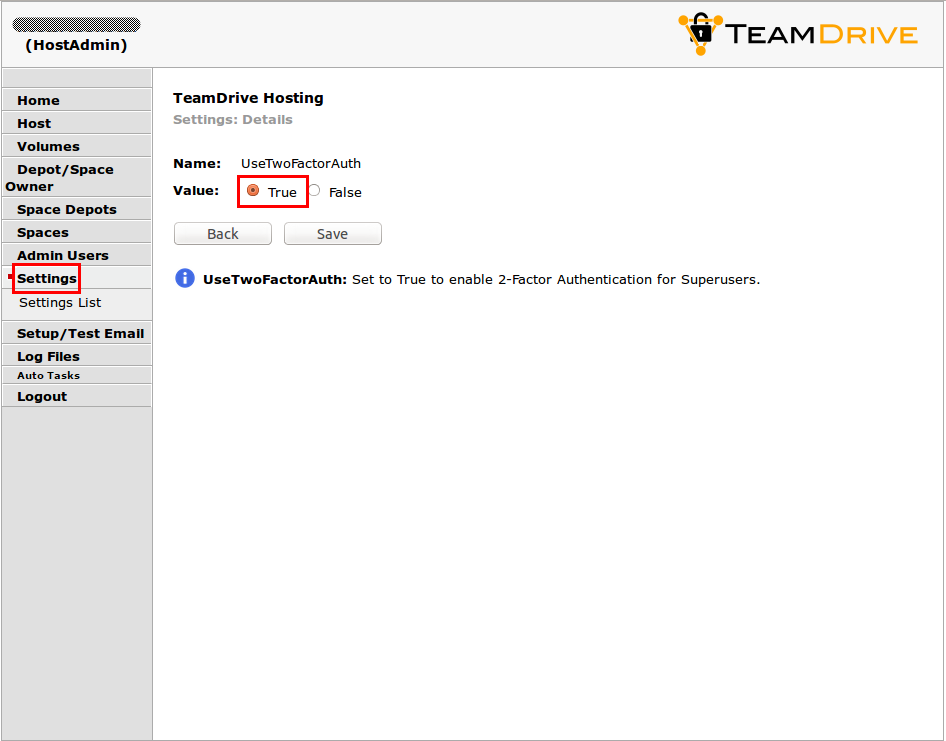The width and height of the screenshot is (946, 741).
Task: Select the False radio button
Action: (x=313, y=190)
